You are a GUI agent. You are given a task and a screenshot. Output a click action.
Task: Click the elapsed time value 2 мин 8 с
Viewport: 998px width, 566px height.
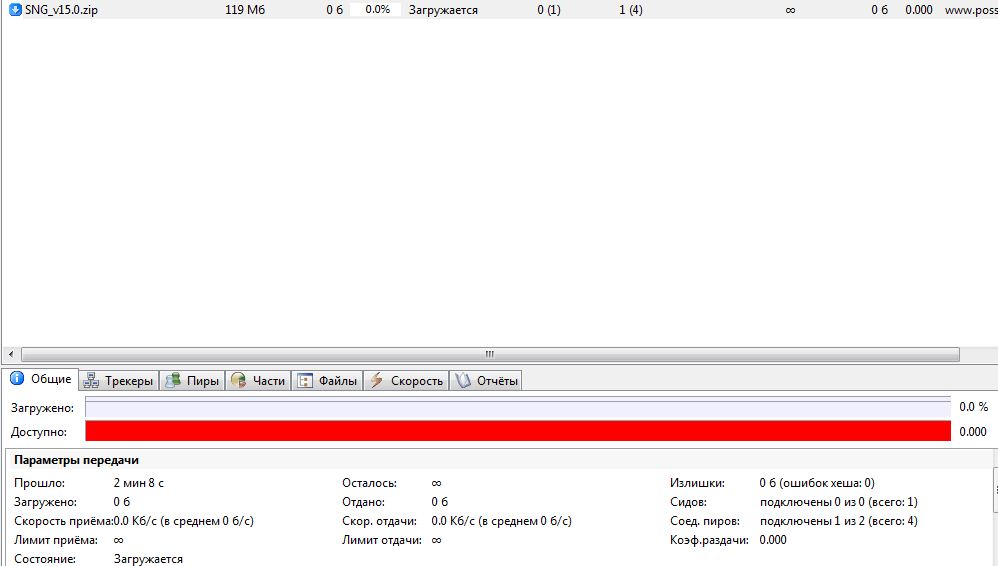pos(139,483)
